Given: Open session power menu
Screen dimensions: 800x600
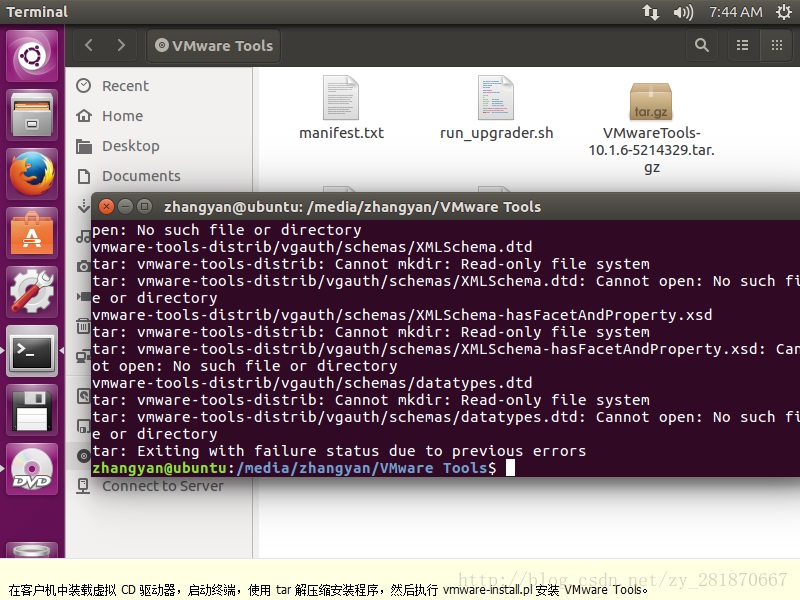Looking at the screenshot, I should (x=784, y=12).
